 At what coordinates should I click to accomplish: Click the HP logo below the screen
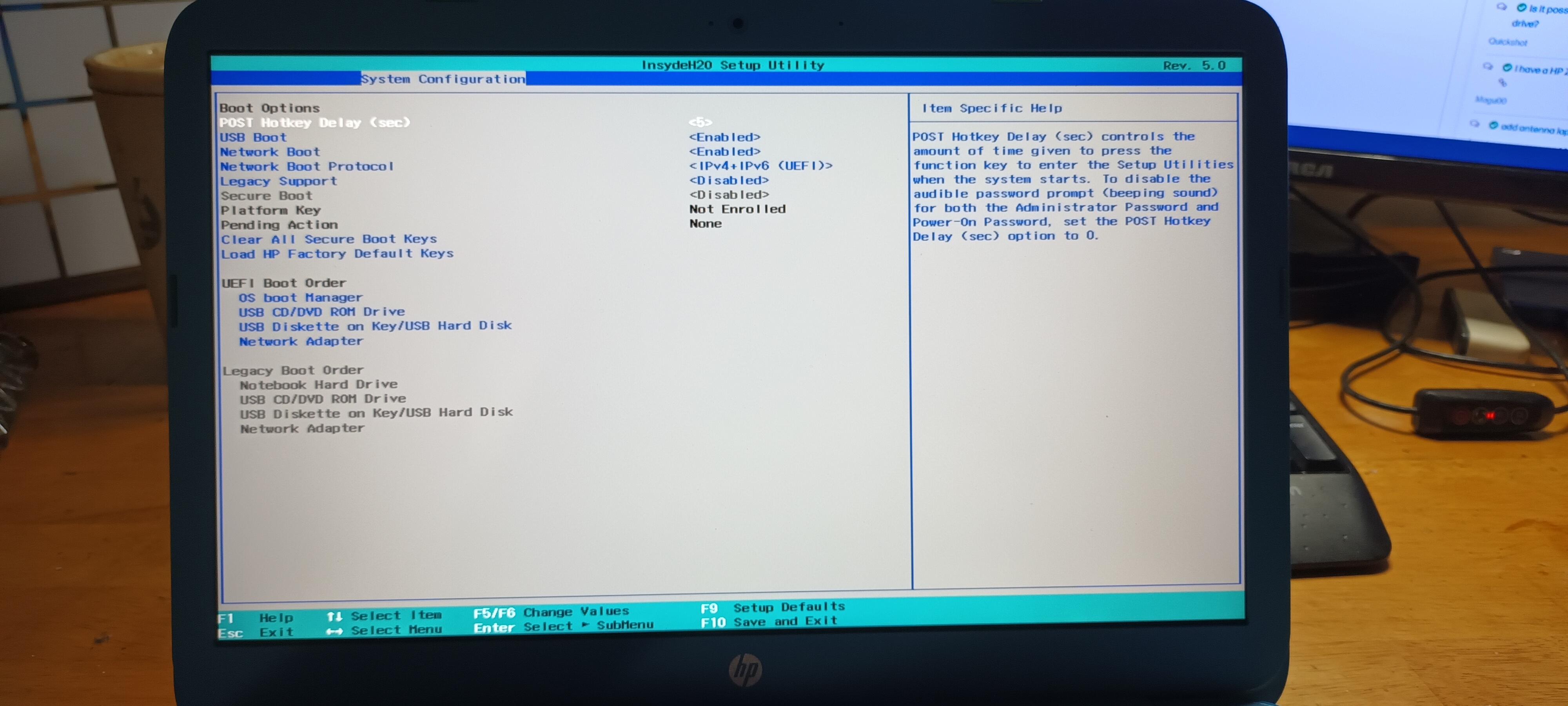(745, 670)
